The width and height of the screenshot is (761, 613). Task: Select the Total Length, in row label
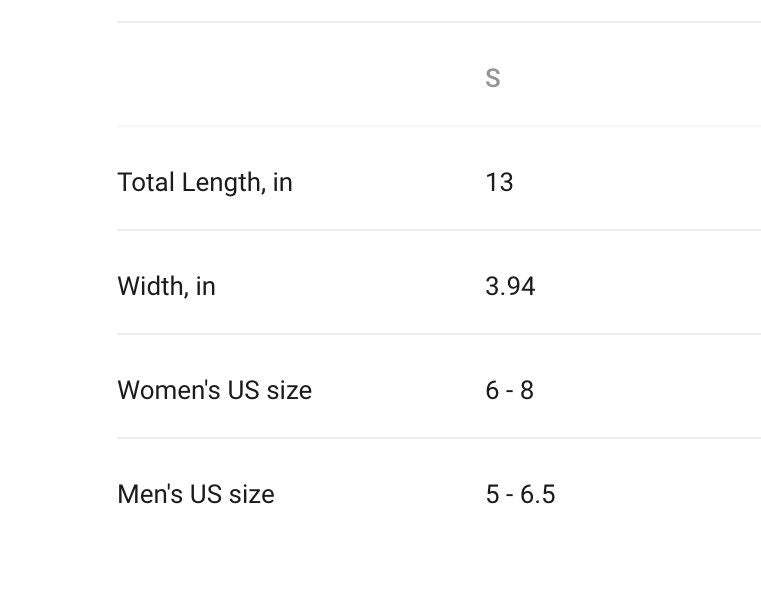point(204,182)
